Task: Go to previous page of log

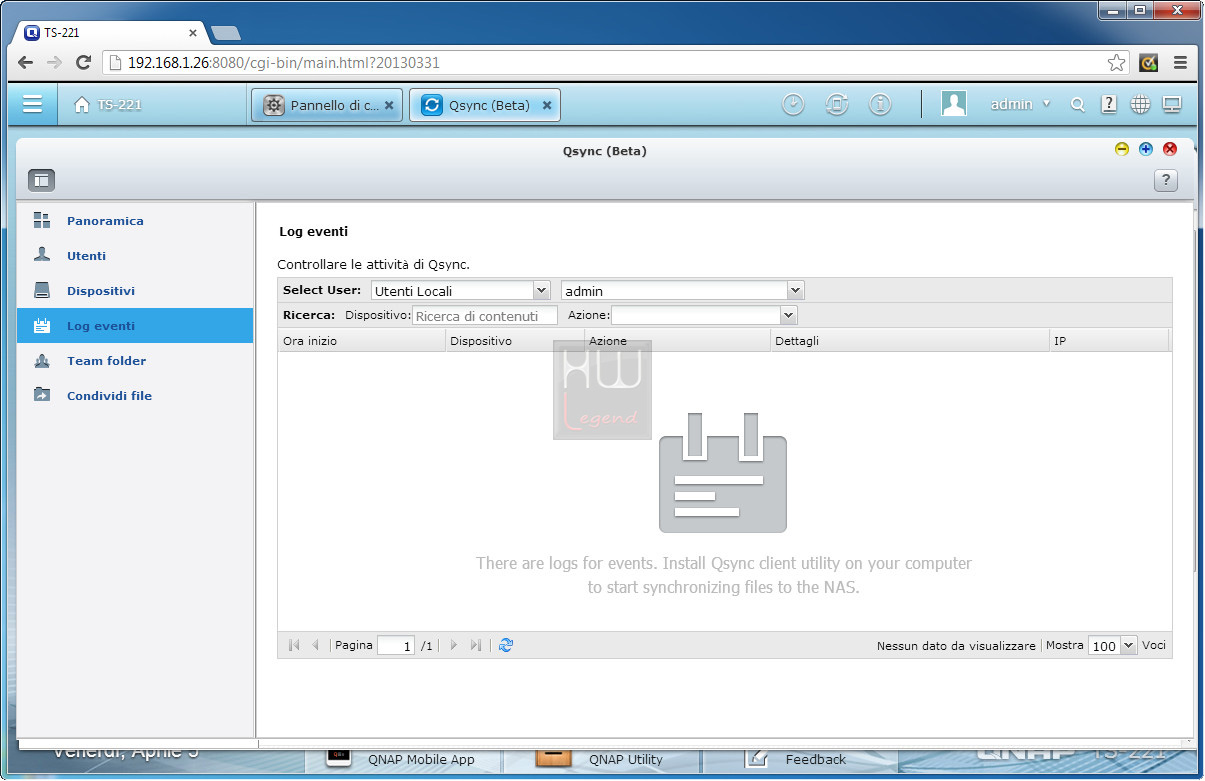Action: pos(316,646)
